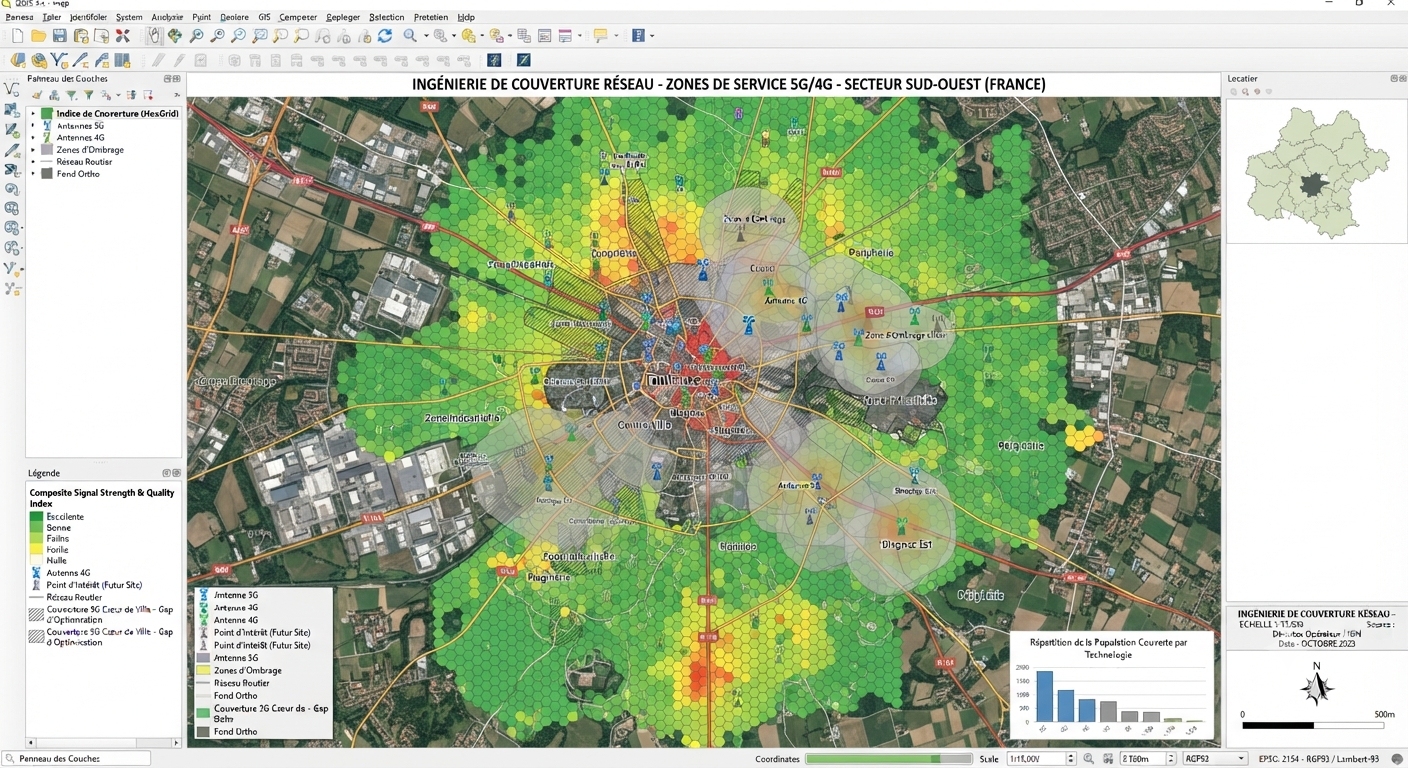Image resolution: width=1408 pixels, height=768 pixels.
Task: Open the Point menu
Action: pyautogui.click(x=201, y=17)
